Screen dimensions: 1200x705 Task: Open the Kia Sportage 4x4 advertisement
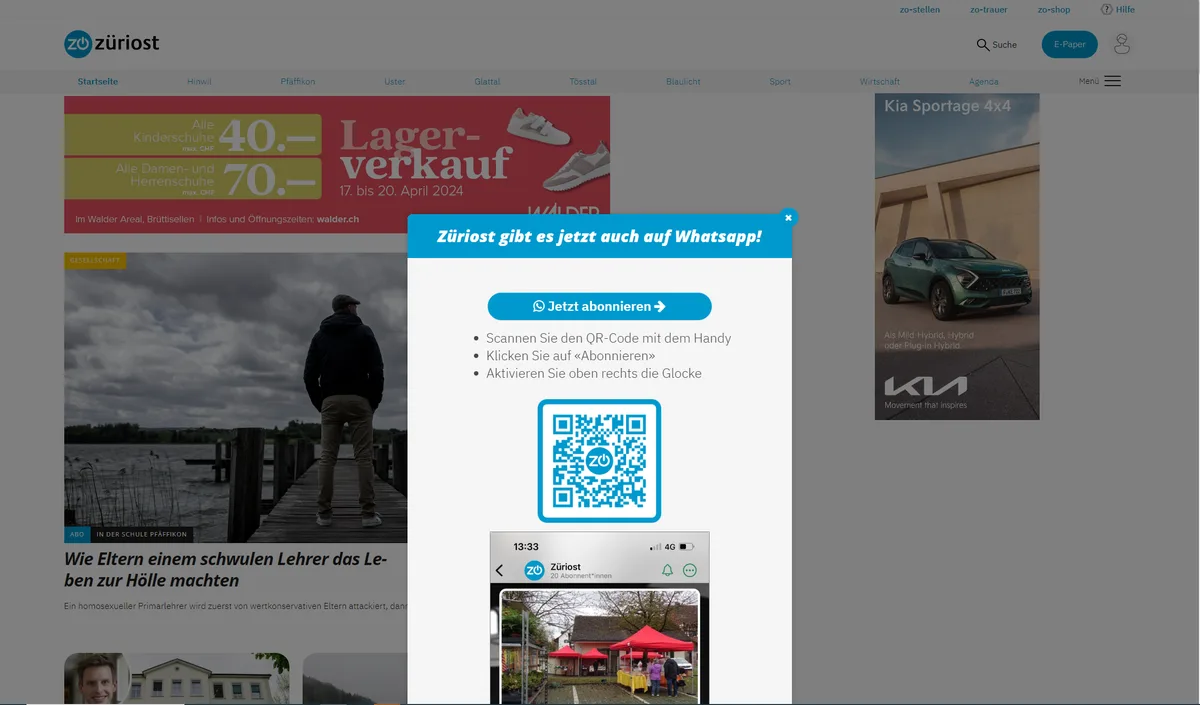click(957, 256)
